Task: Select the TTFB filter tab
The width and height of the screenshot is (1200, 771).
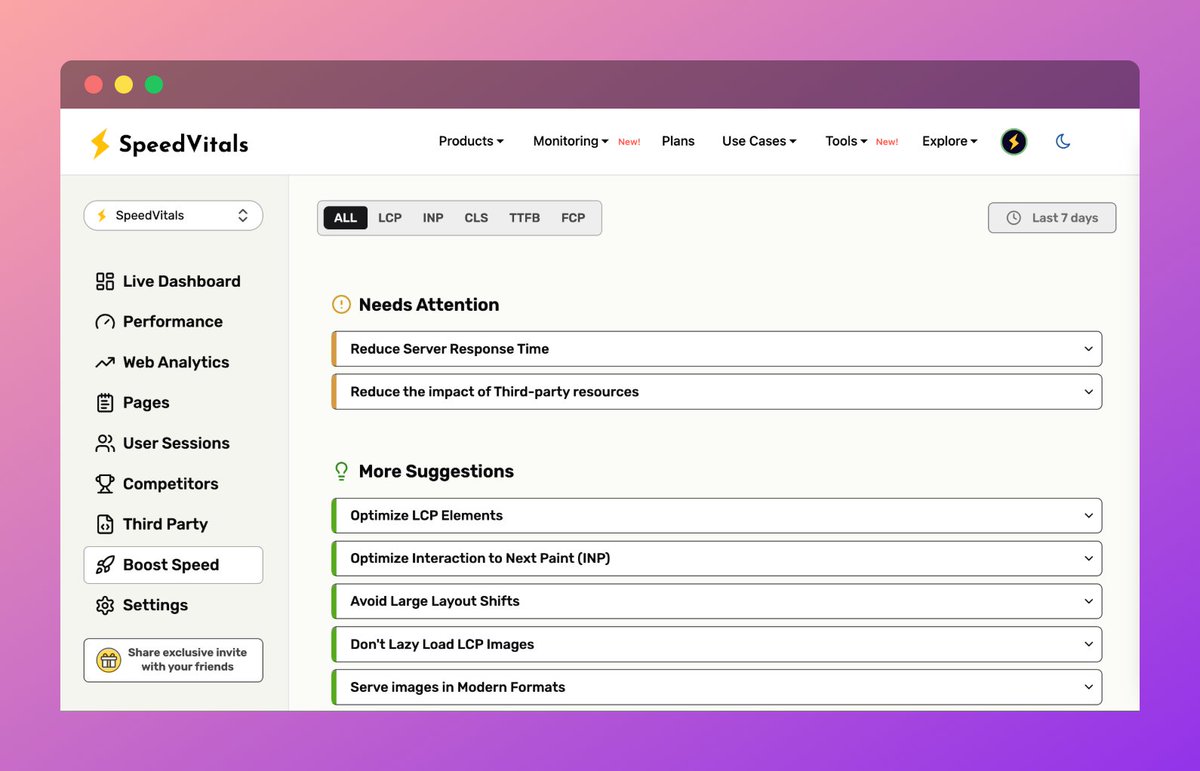Action: (524, 218)
